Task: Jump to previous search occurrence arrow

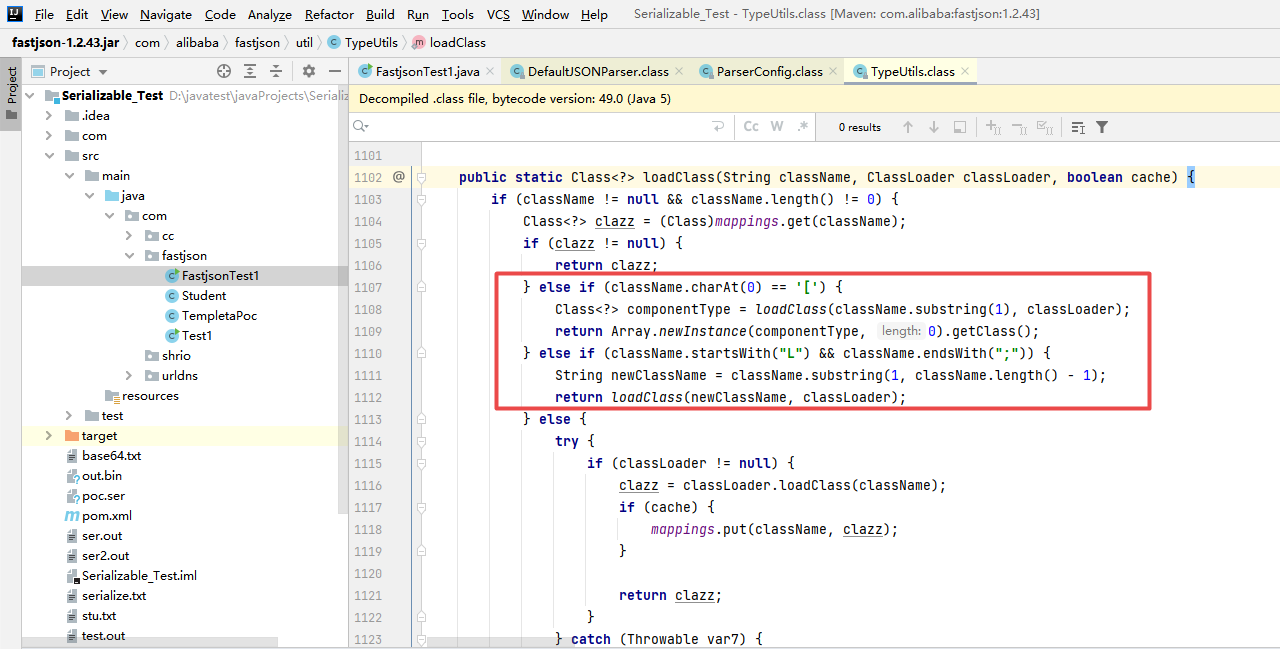Action: coord(908,127)
